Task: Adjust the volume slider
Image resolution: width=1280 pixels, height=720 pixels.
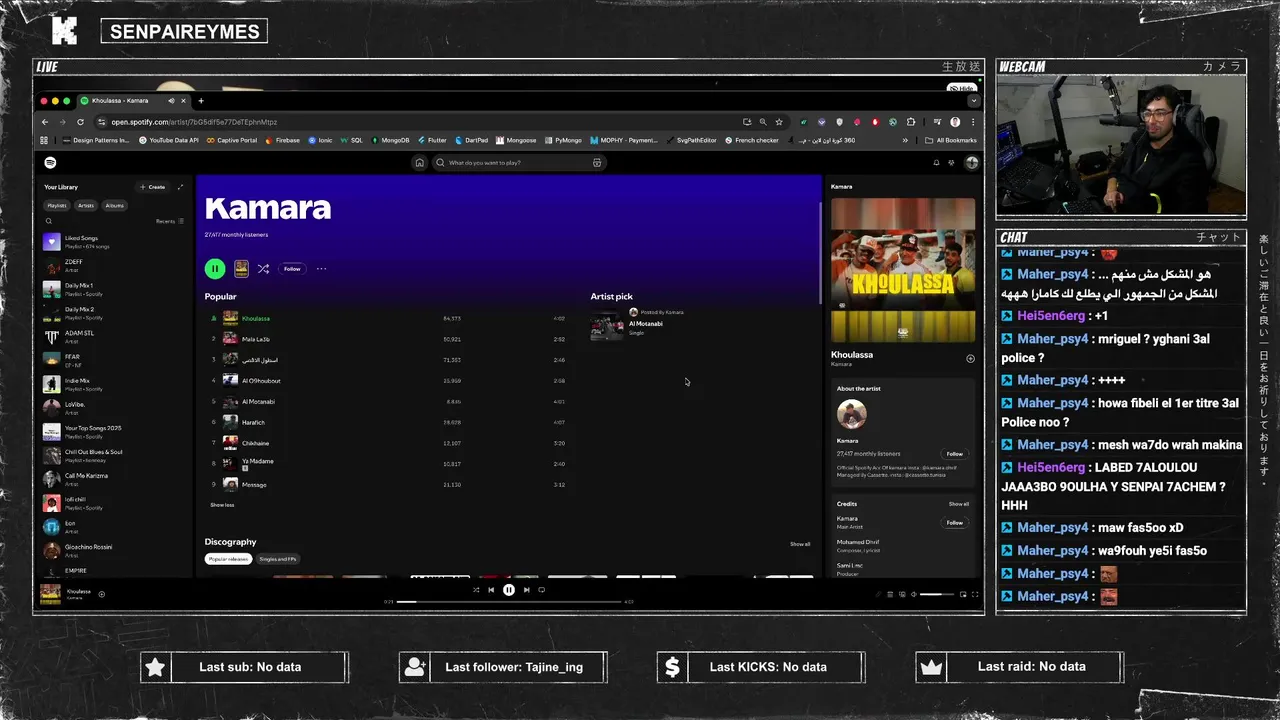Action: click(937, 594)
